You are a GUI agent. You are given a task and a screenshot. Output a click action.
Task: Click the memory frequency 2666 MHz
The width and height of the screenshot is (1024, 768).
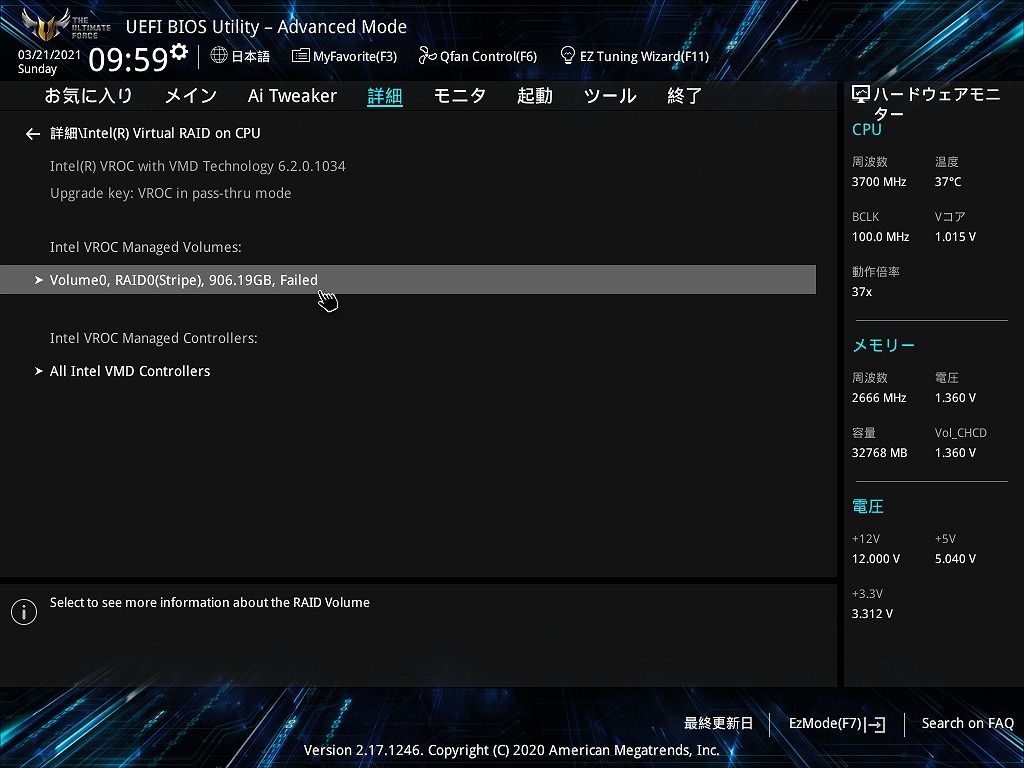879,398
